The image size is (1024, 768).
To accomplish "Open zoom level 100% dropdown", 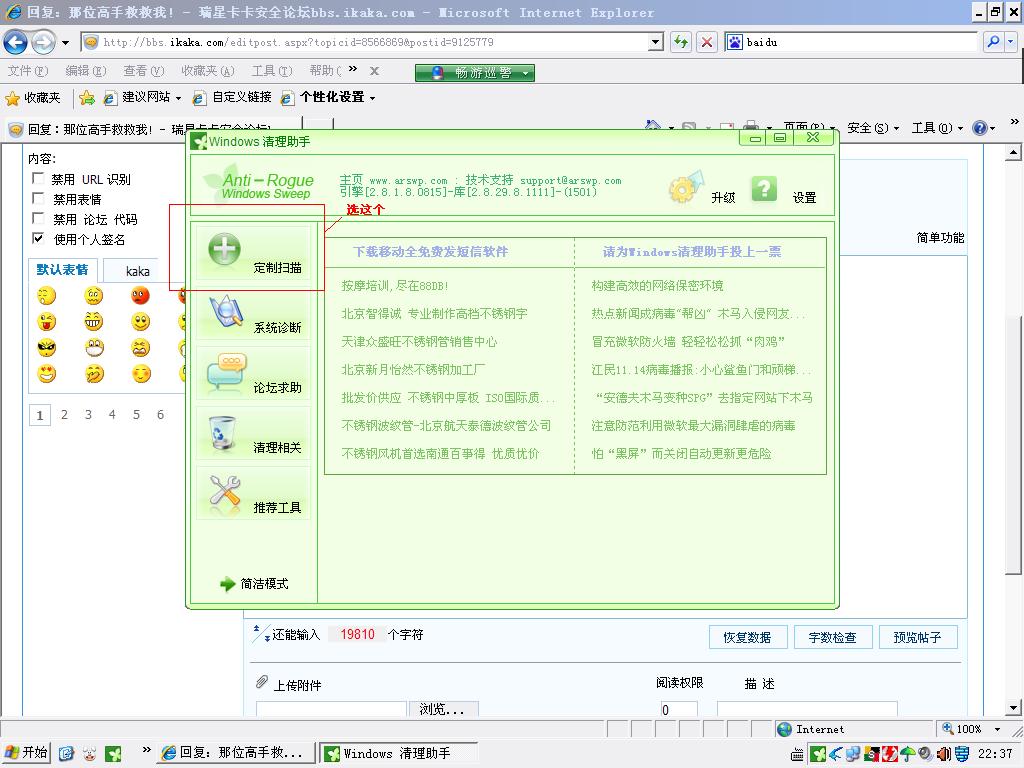I will pyautogui.click(x=997, y=729).
